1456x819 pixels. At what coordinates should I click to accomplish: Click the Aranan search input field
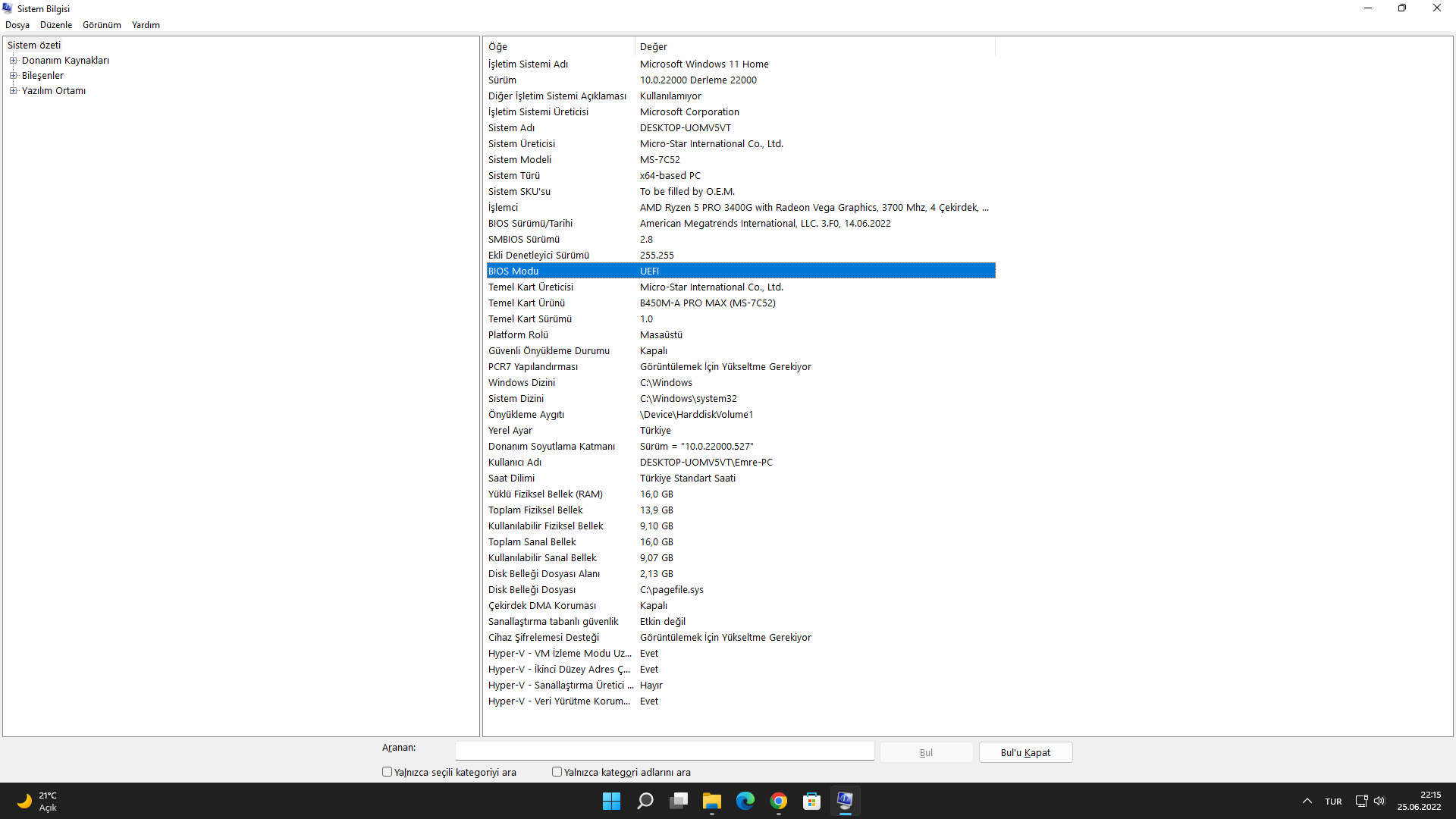tap(664, 751)
